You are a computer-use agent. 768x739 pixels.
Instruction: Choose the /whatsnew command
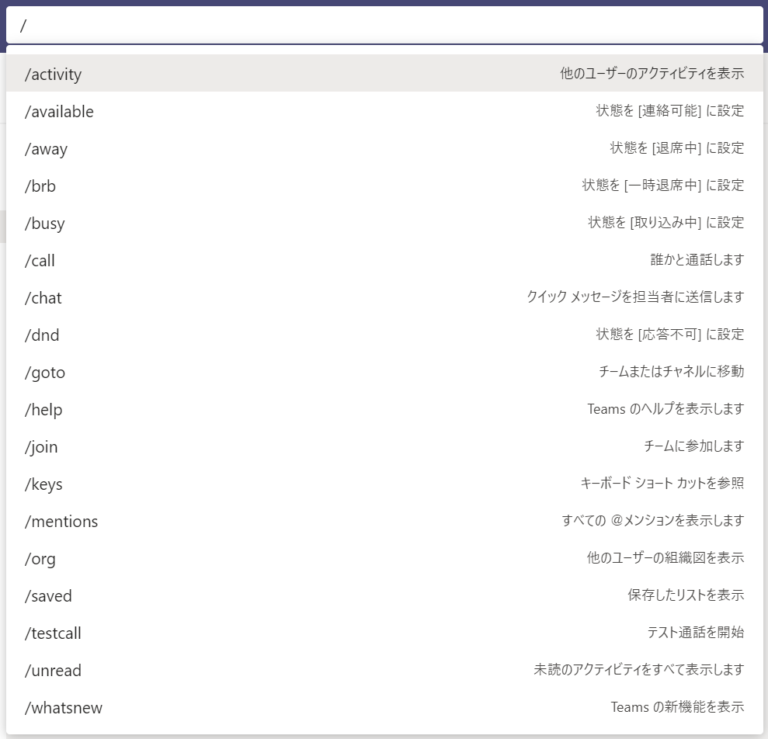(63, 708)
